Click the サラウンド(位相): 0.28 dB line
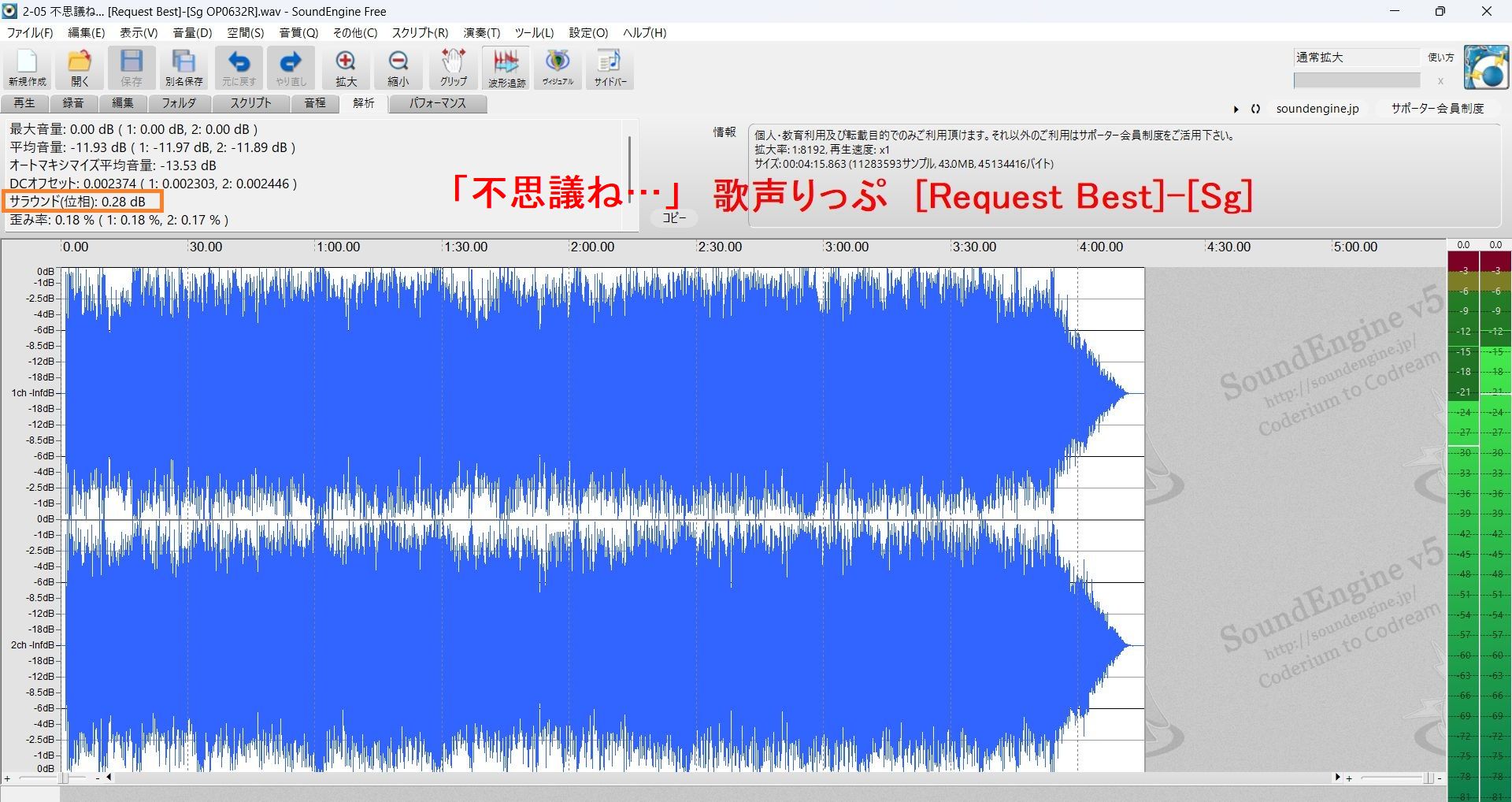This screenshot has height=802, width=1512. click(77, 202)
